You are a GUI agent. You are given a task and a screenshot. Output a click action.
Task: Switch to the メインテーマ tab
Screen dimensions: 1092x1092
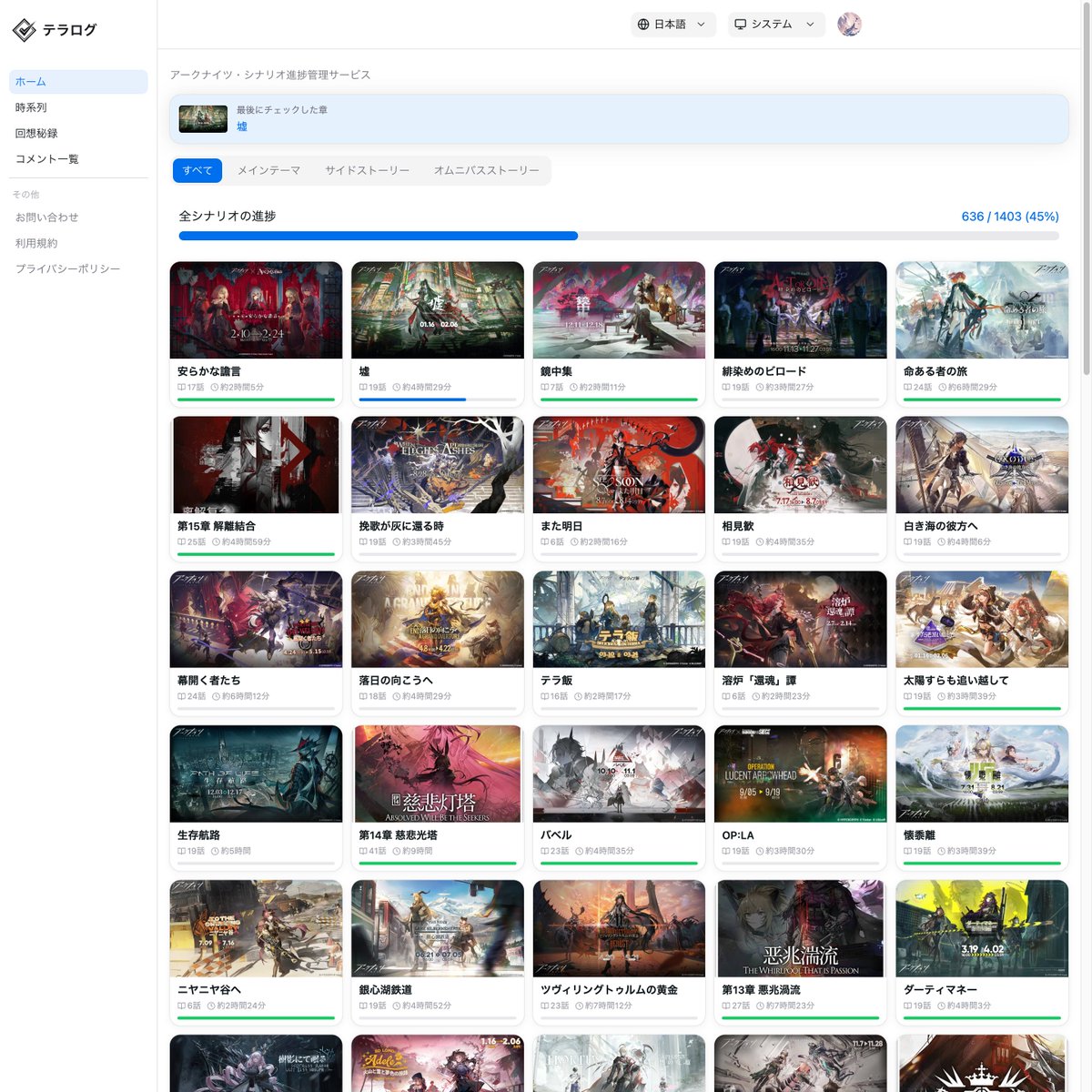point(268,170)
